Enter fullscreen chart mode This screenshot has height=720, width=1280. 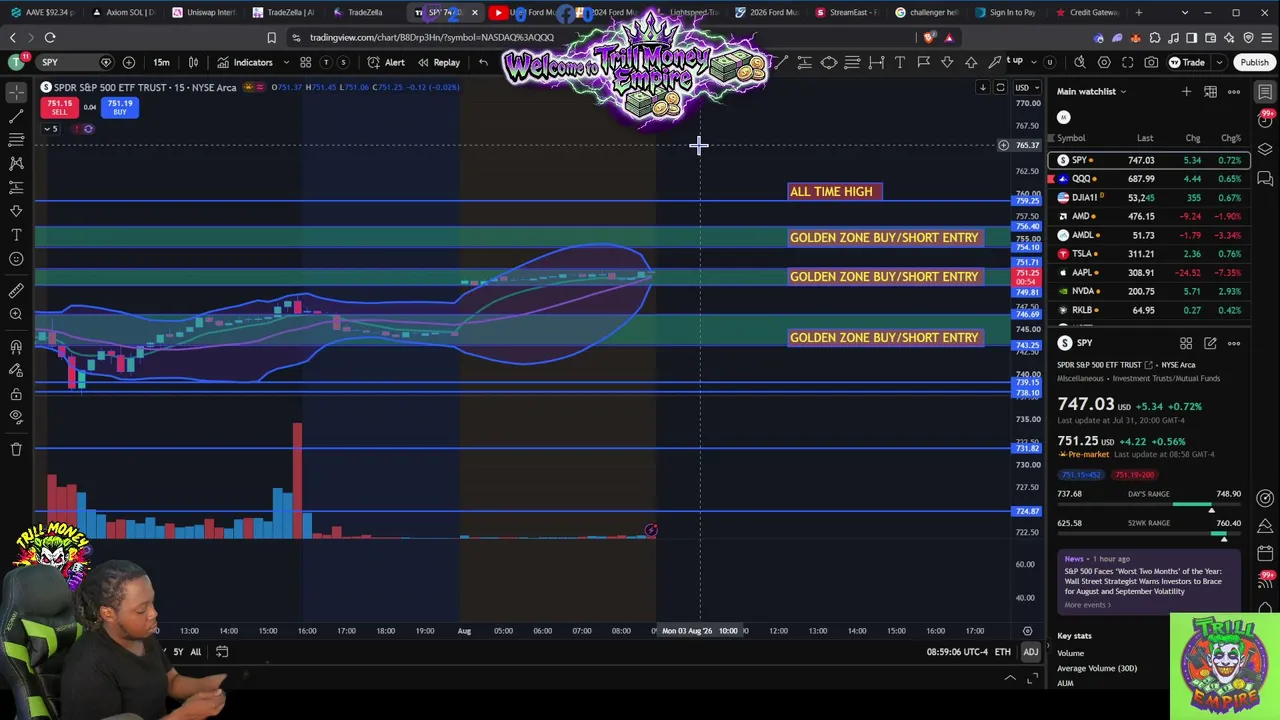pyautogui.click(x=1128, y=62)
